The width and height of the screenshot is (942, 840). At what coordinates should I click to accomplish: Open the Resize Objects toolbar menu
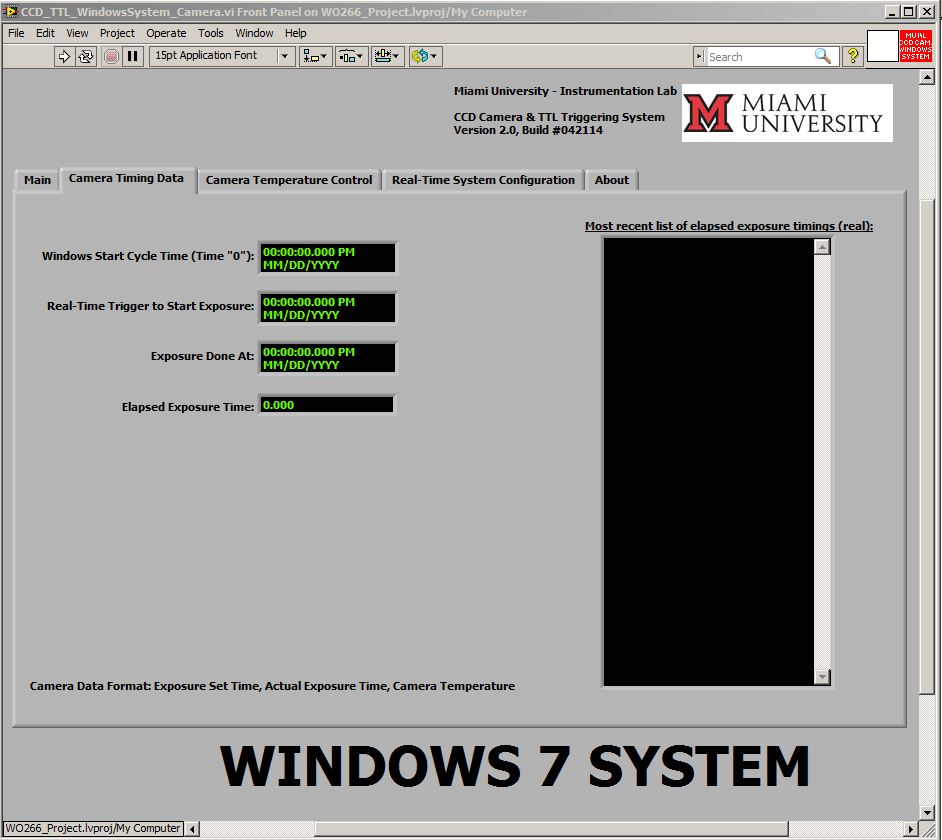(387, 56)
